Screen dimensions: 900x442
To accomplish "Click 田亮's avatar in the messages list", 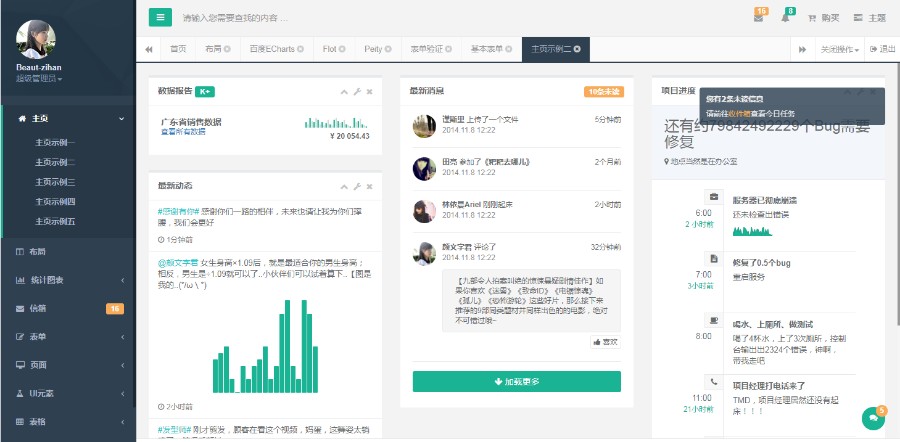I will [x=424, y=169].
